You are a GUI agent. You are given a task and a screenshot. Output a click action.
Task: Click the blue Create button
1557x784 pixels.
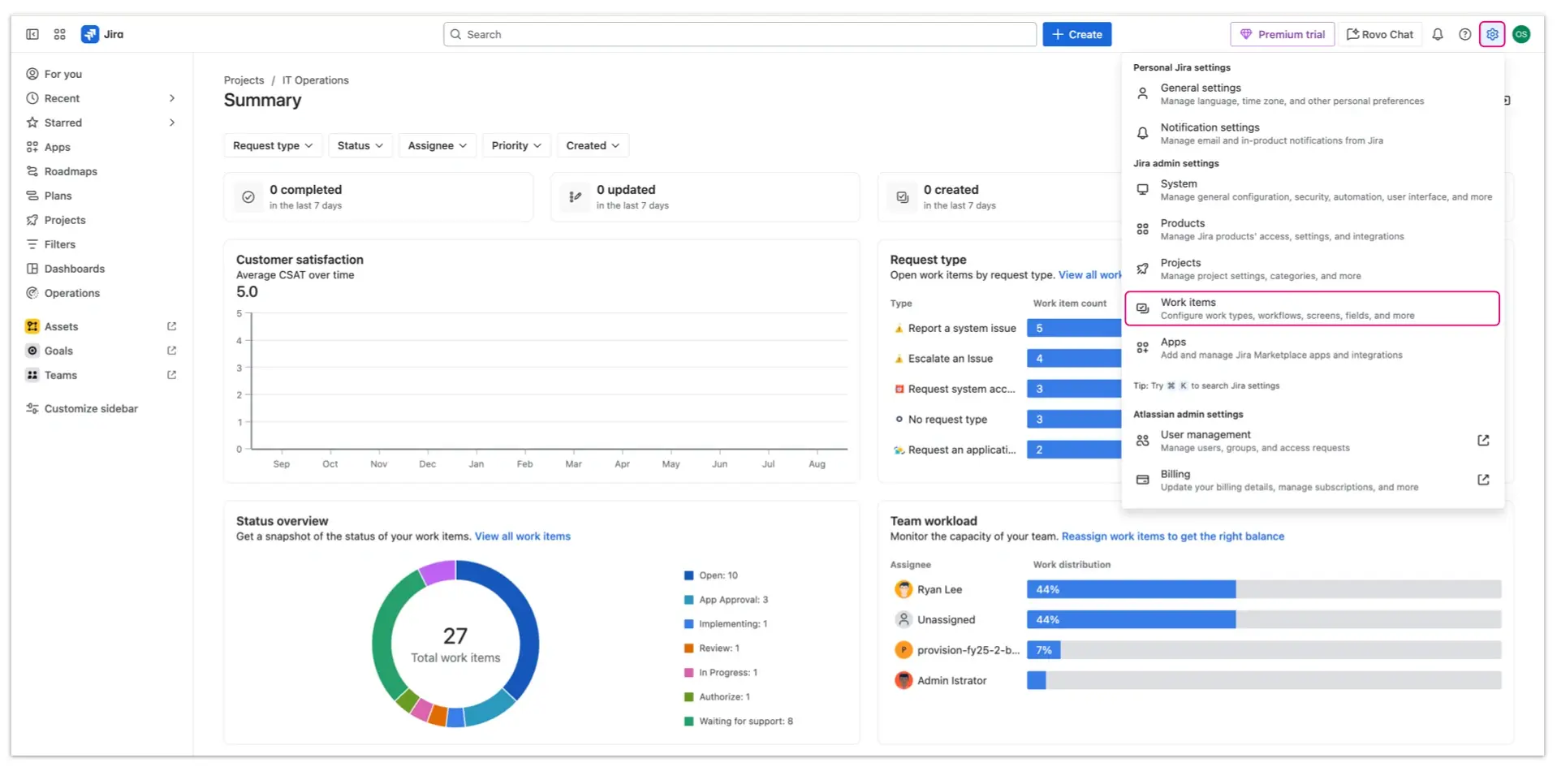tap(1076, 34)
